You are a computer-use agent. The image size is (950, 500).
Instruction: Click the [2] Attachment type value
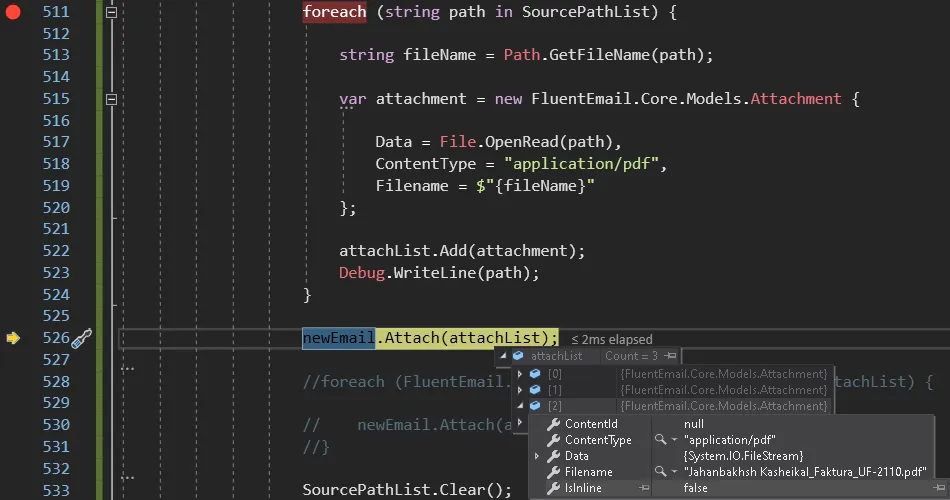[724, 406]
